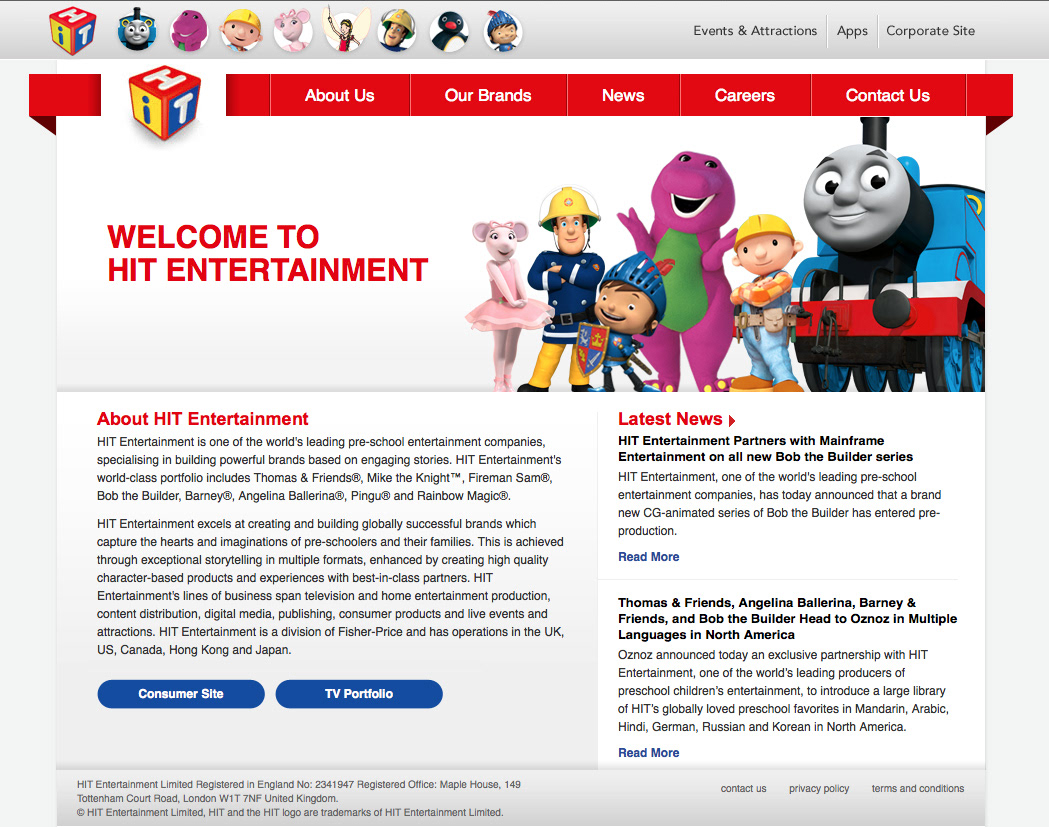Read More about the Bob the Builder series

648,557
